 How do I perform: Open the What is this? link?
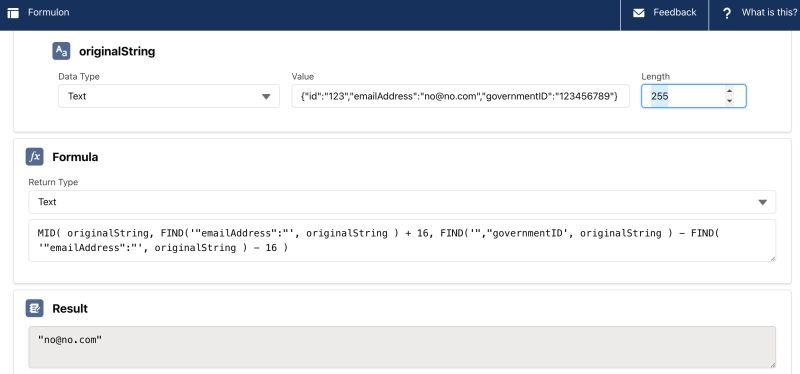(755, 13)
